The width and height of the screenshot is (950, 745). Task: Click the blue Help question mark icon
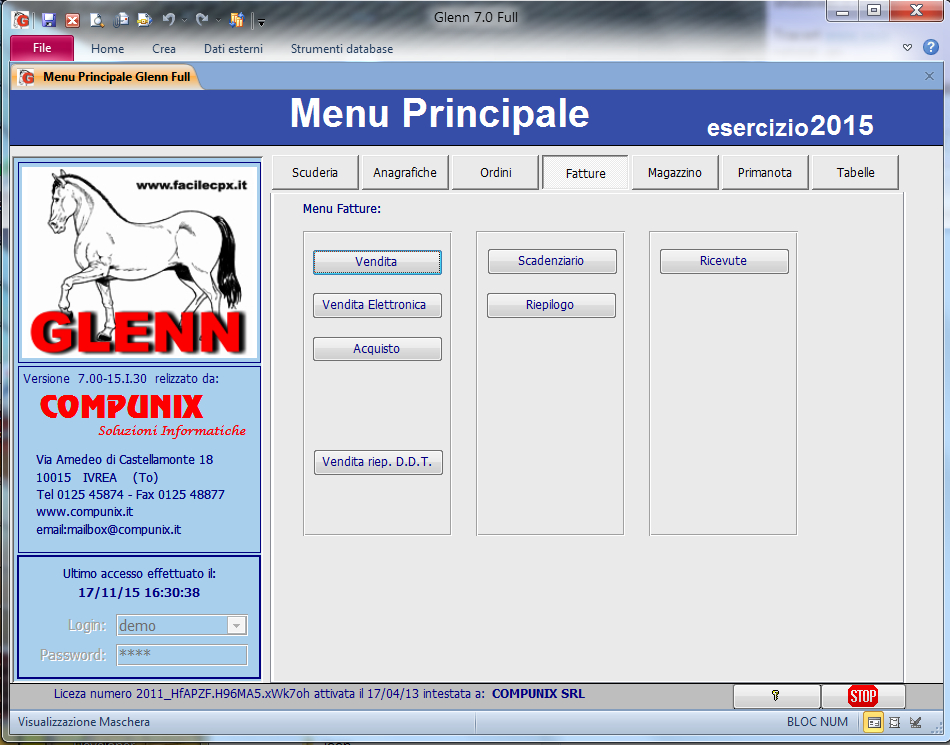(x=931, y=47)
